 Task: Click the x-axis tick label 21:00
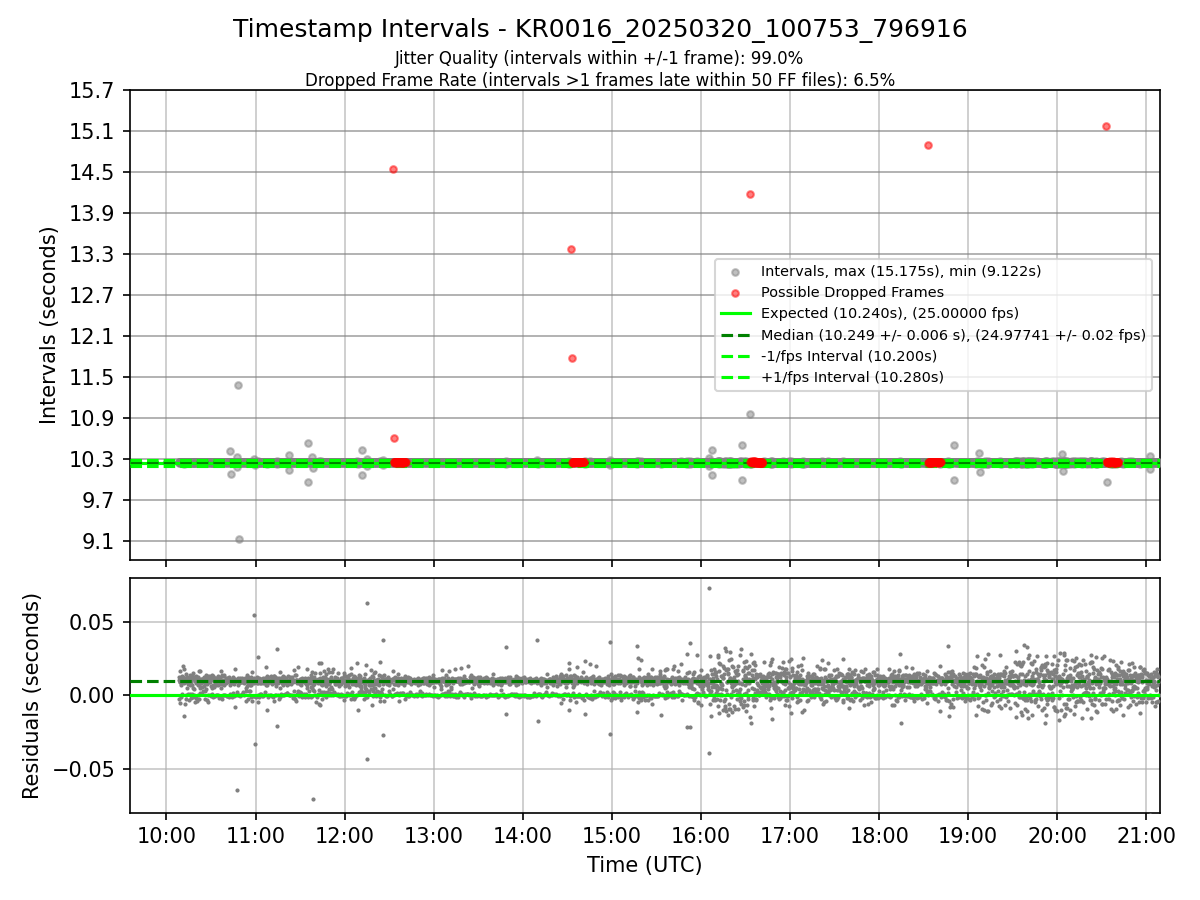click(1145, 835)
